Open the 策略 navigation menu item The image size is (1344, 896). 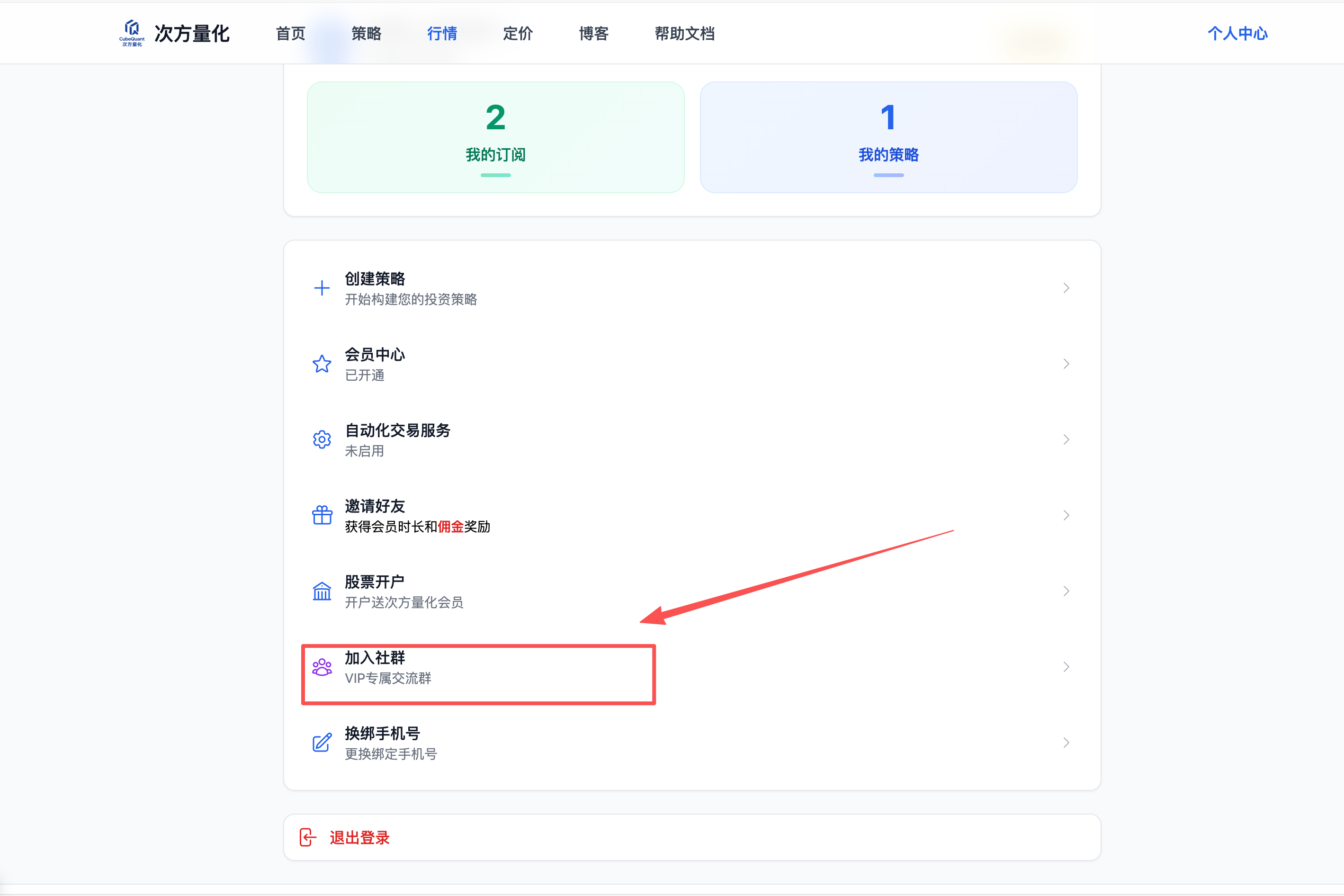[x=366, y=34]
